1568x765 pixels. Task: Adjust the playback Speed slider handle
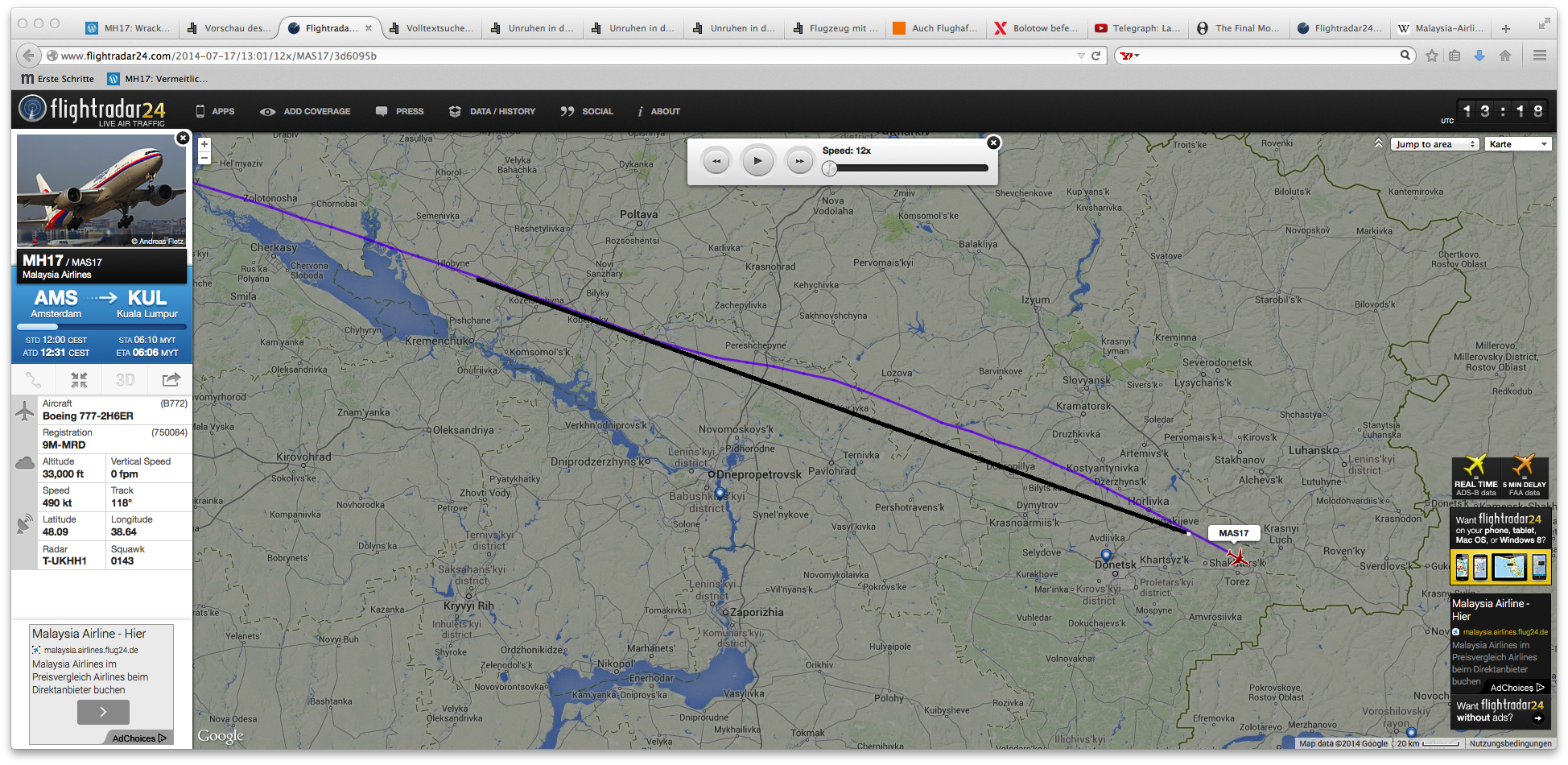click(829, 168)
